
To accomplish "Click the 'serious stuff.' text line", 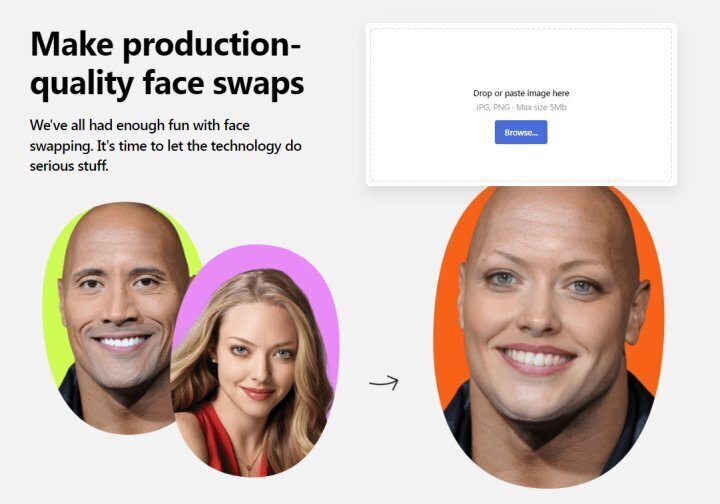I will [69, 166].
